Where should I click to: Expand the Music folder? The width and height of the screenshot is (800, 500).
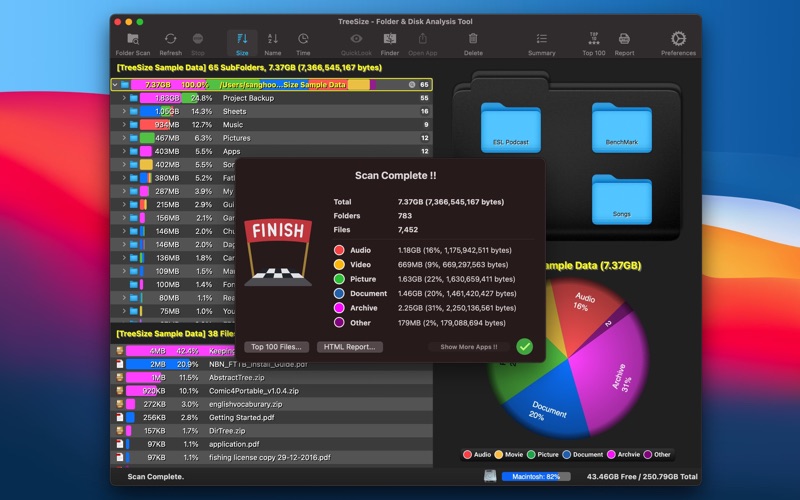coord(124,124)
